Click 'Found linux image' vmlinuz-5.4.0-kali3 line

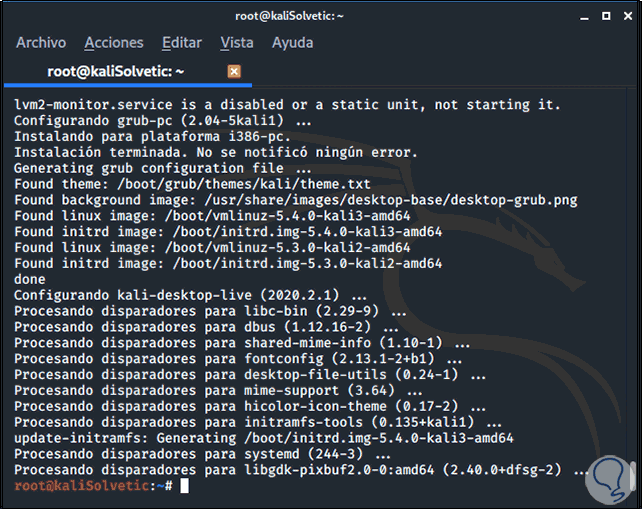(212, 216)
